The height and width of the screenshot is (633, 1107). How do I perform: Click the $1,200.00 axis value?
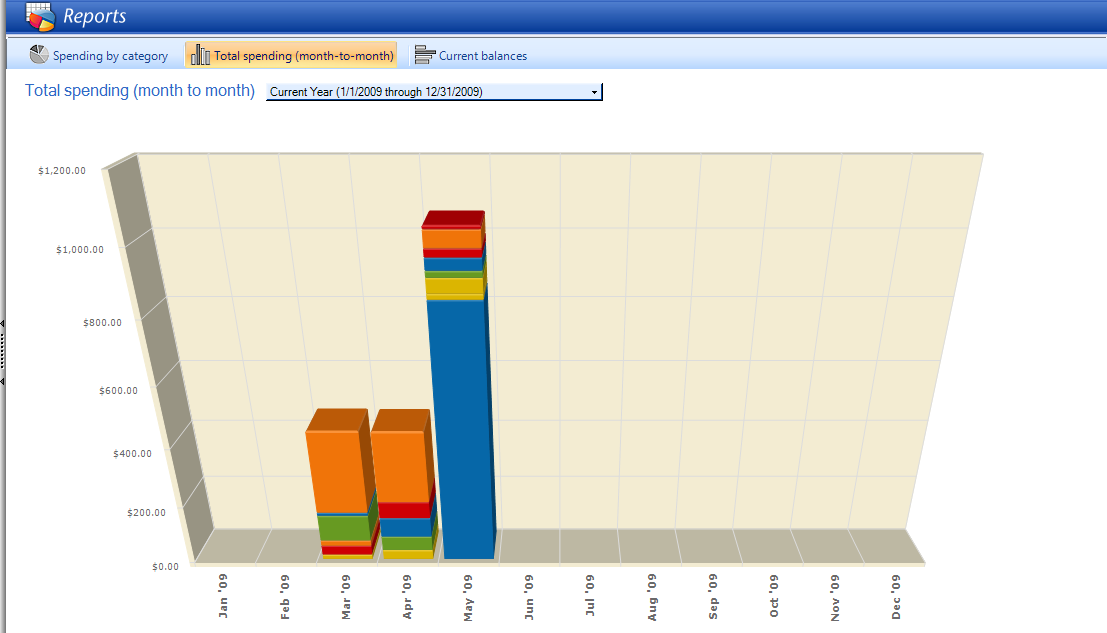[x=62, y=171]
